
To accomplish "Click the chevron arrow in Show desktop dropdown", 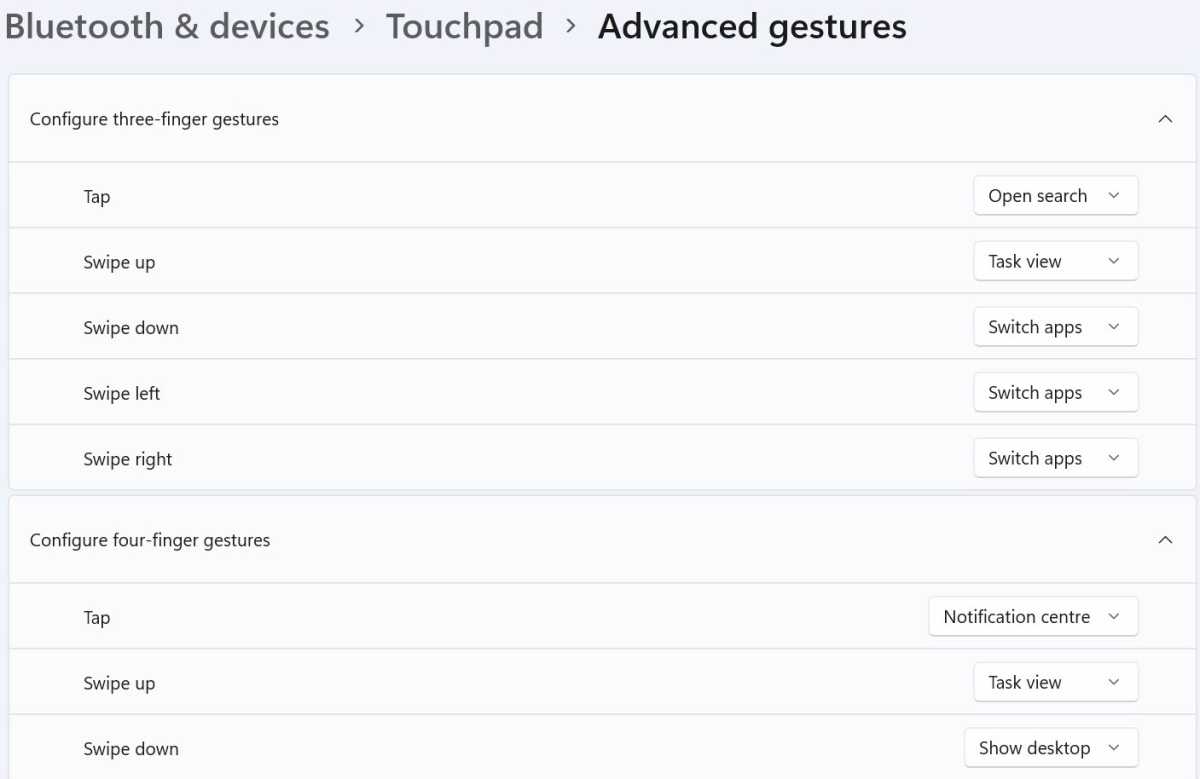I will [x=1114, y=748].
